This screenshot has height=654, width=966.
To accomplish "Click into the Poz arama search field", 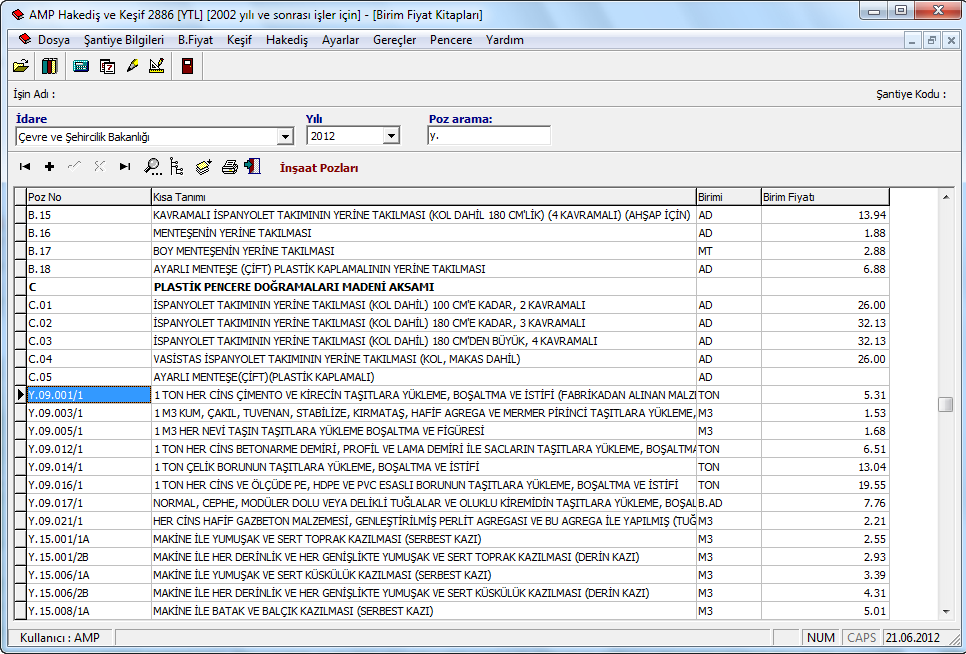I will click(x=488, y=136).
